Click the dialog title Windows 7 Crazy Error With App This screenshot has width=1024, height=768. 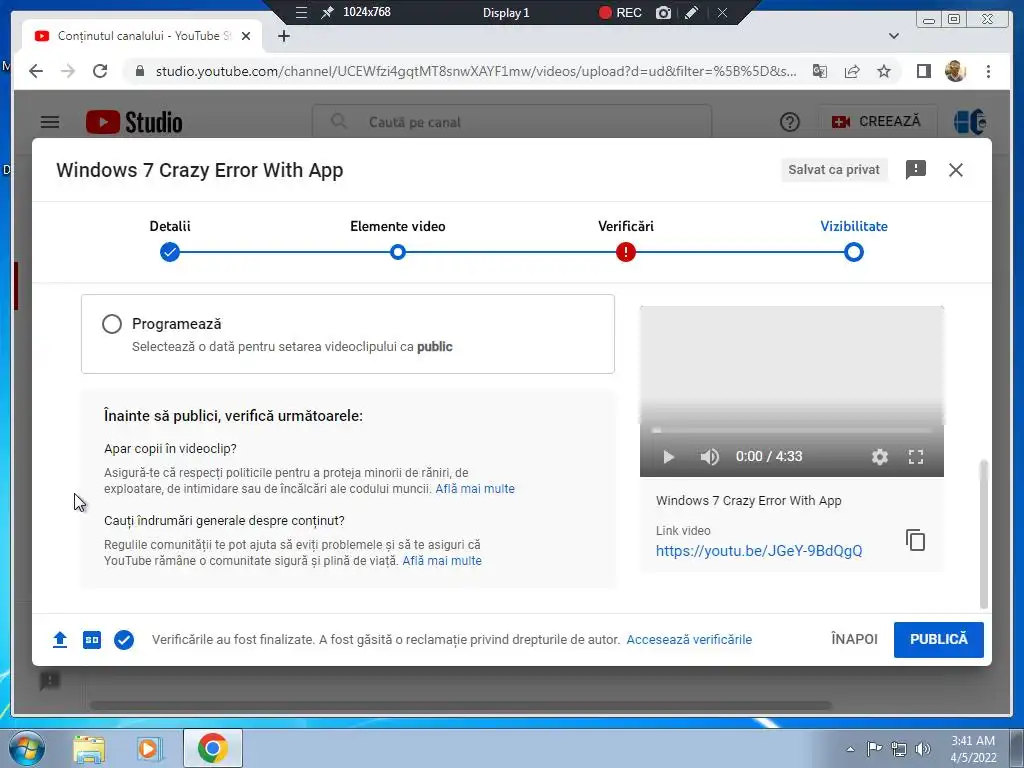(199, 170)
